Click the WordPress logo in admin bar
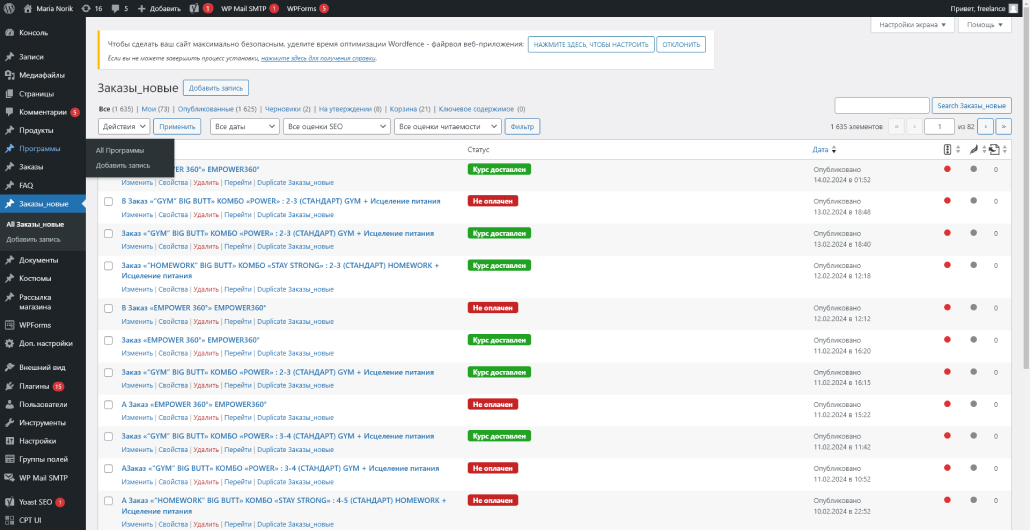Image resolution: width=1030 pixels, height=530 pixels. point(10,8)
